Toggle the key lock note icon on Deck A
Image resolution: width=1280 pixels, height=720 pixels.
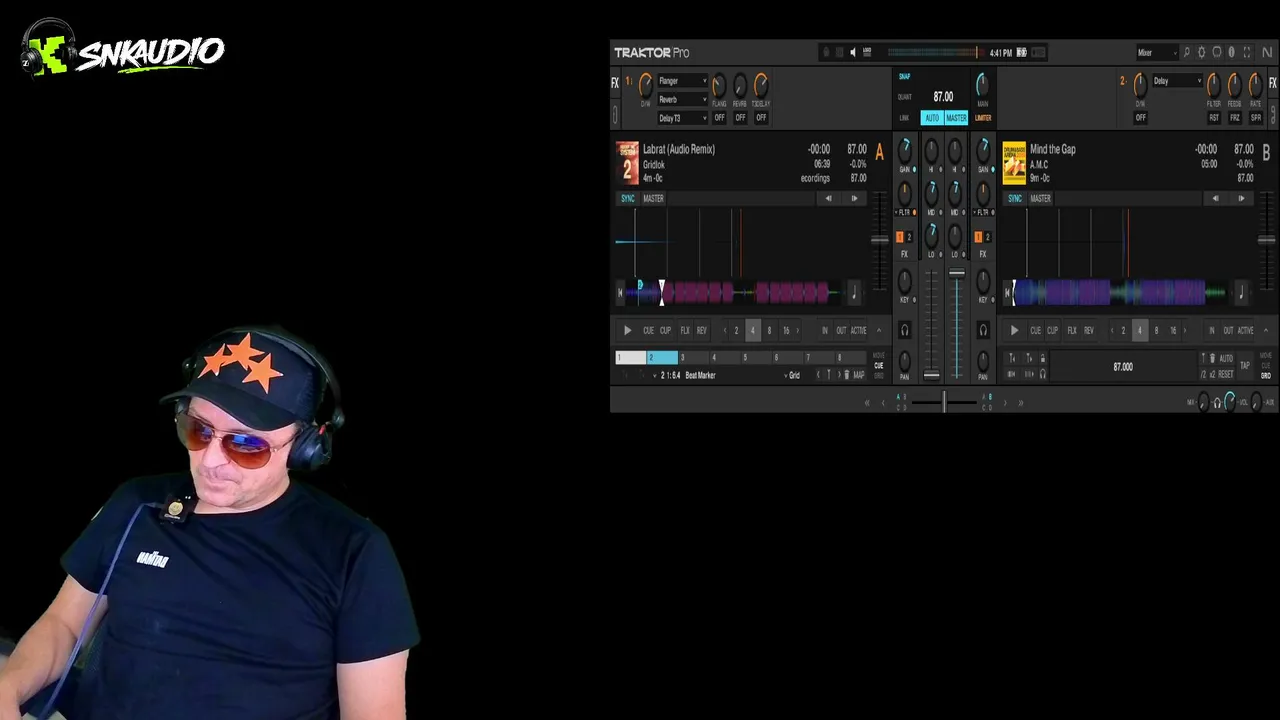click(853, 292)
